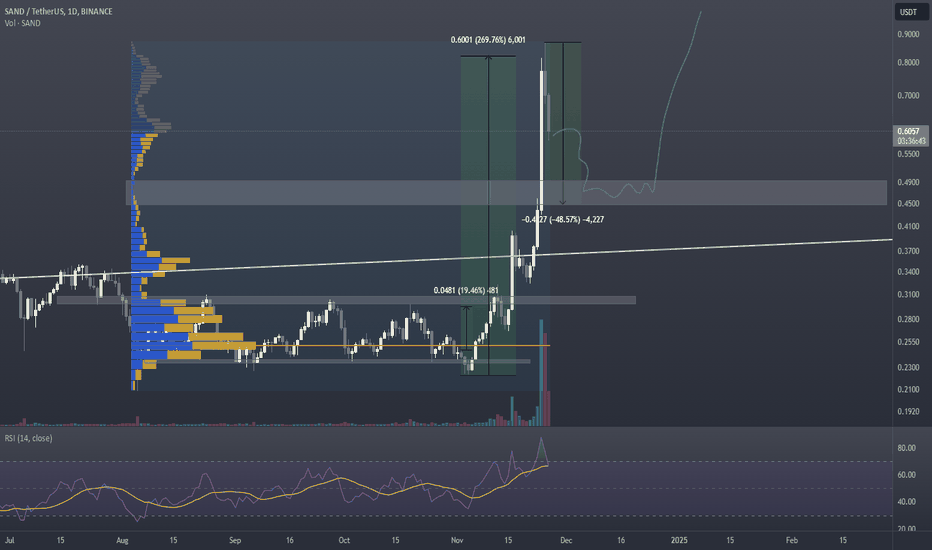932x550 pixels.
Task: Click the Aug label on time axis
Action: tap(122, 540)
